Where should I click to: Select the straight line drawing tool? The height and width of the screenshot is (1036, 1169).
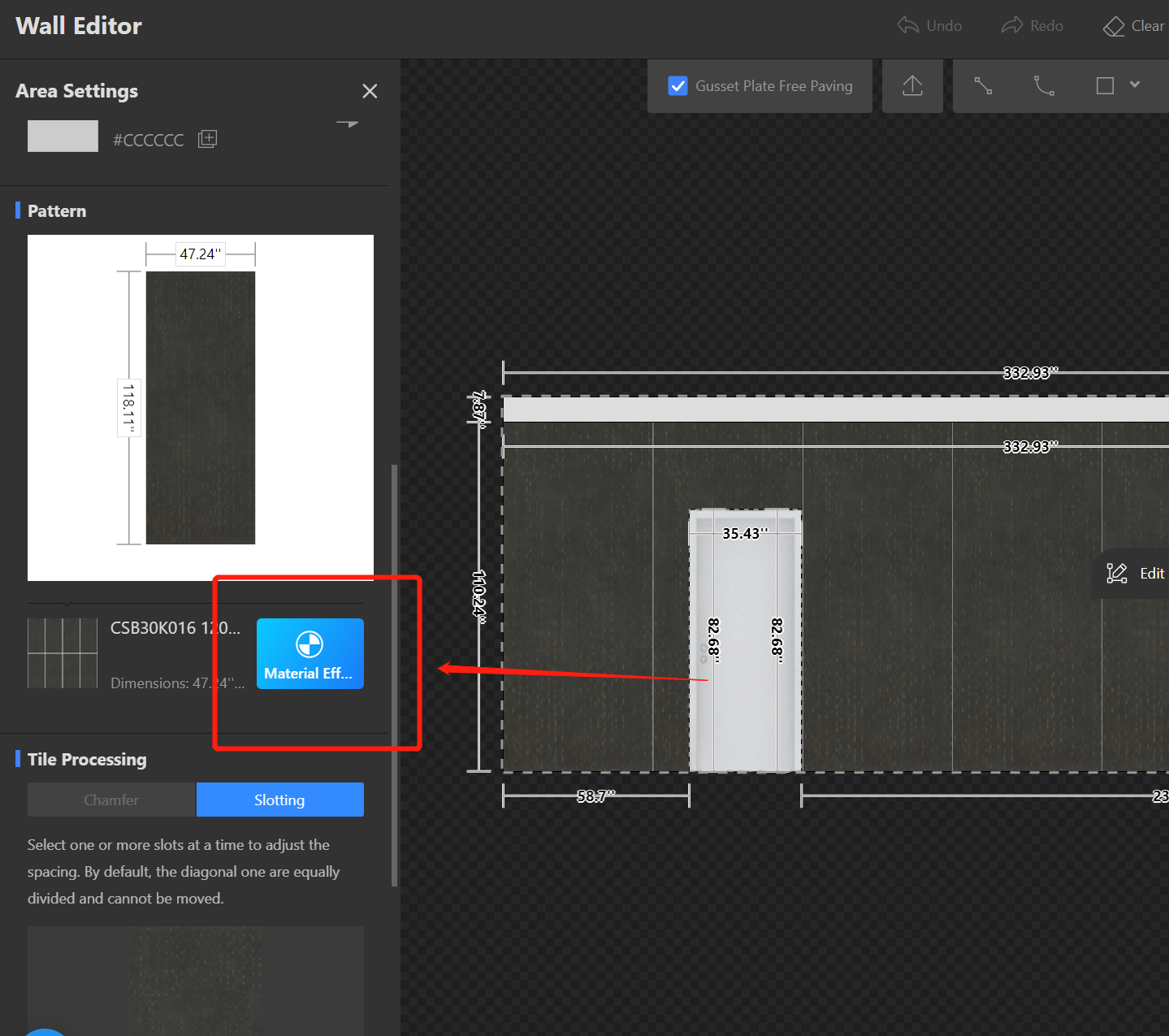point(983,86)
